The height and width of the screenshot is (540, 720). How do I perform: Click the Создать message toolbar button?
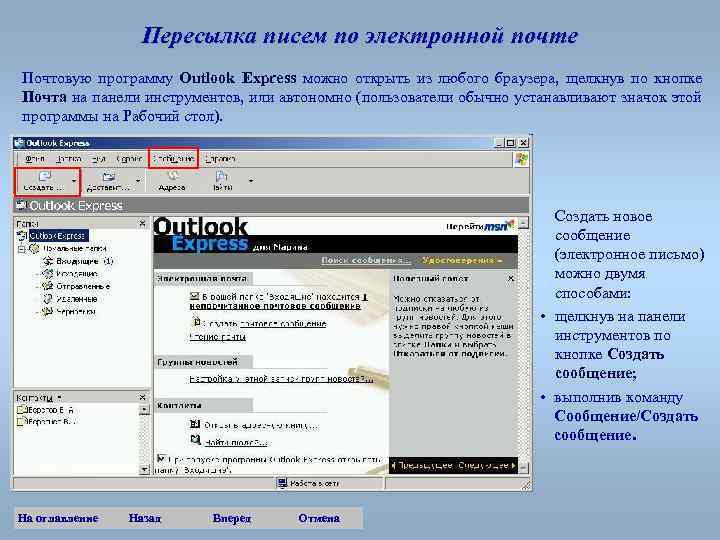[x=43, y=181]
